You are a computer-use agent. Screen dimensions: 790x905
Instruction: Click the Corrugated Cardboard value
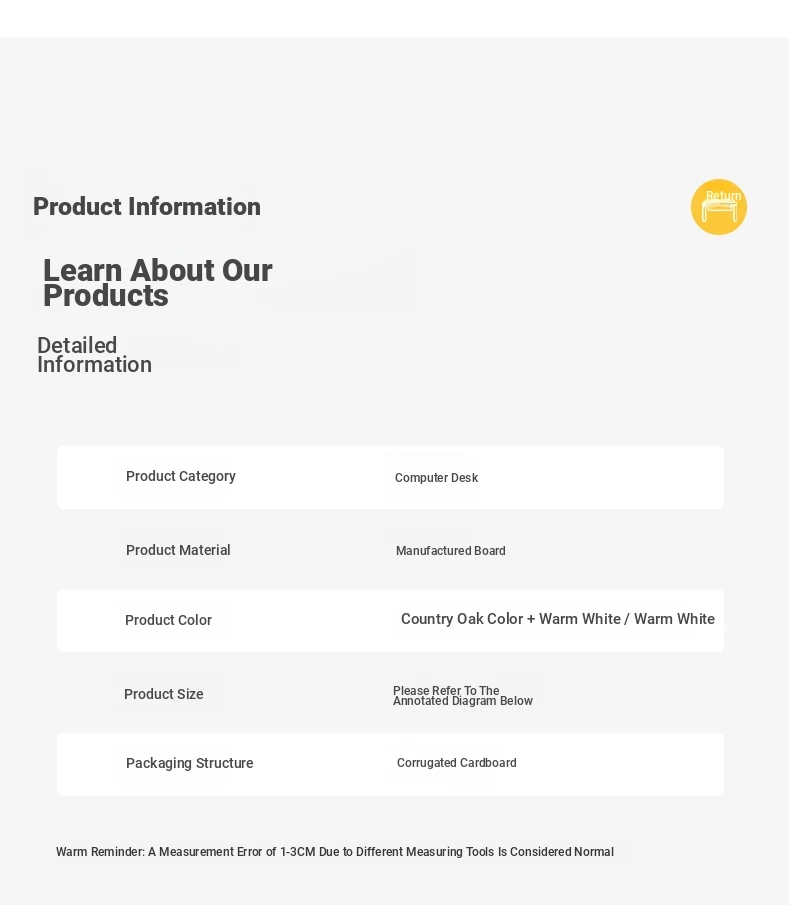click(456, 762)
